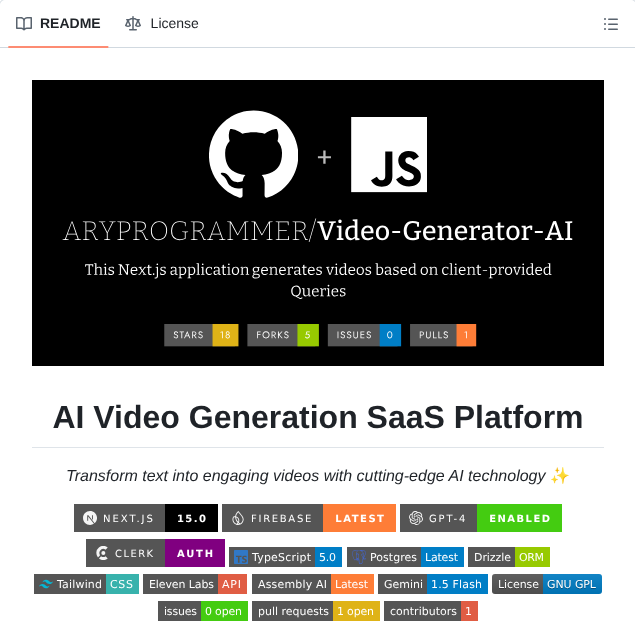This screenshot has height=635, width=635.
Task: Click the Firebase Latest badge
Action: (309, 518)
